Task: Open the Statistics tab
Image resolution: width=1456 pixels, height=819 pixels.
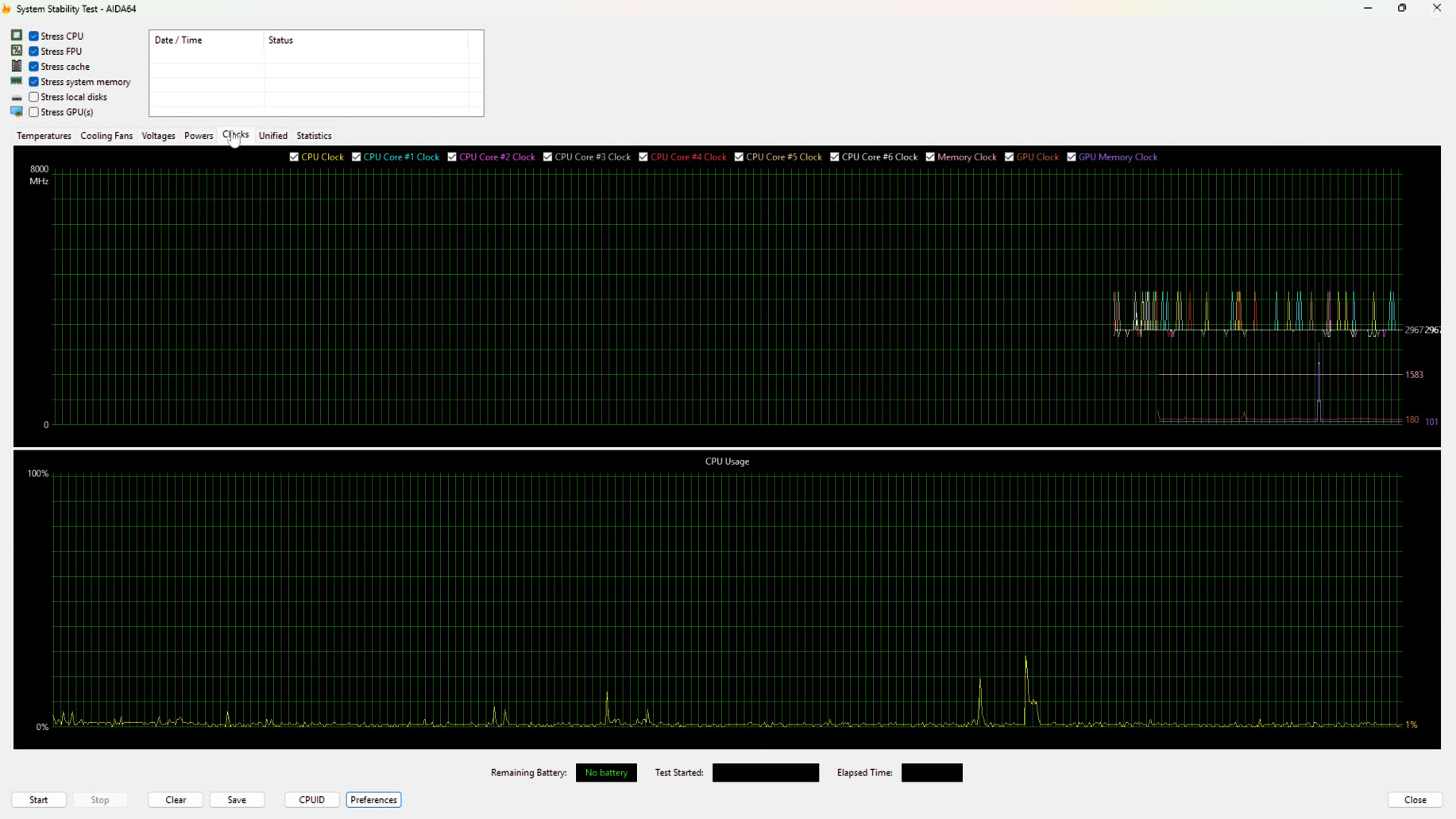Action: [314, 136]
